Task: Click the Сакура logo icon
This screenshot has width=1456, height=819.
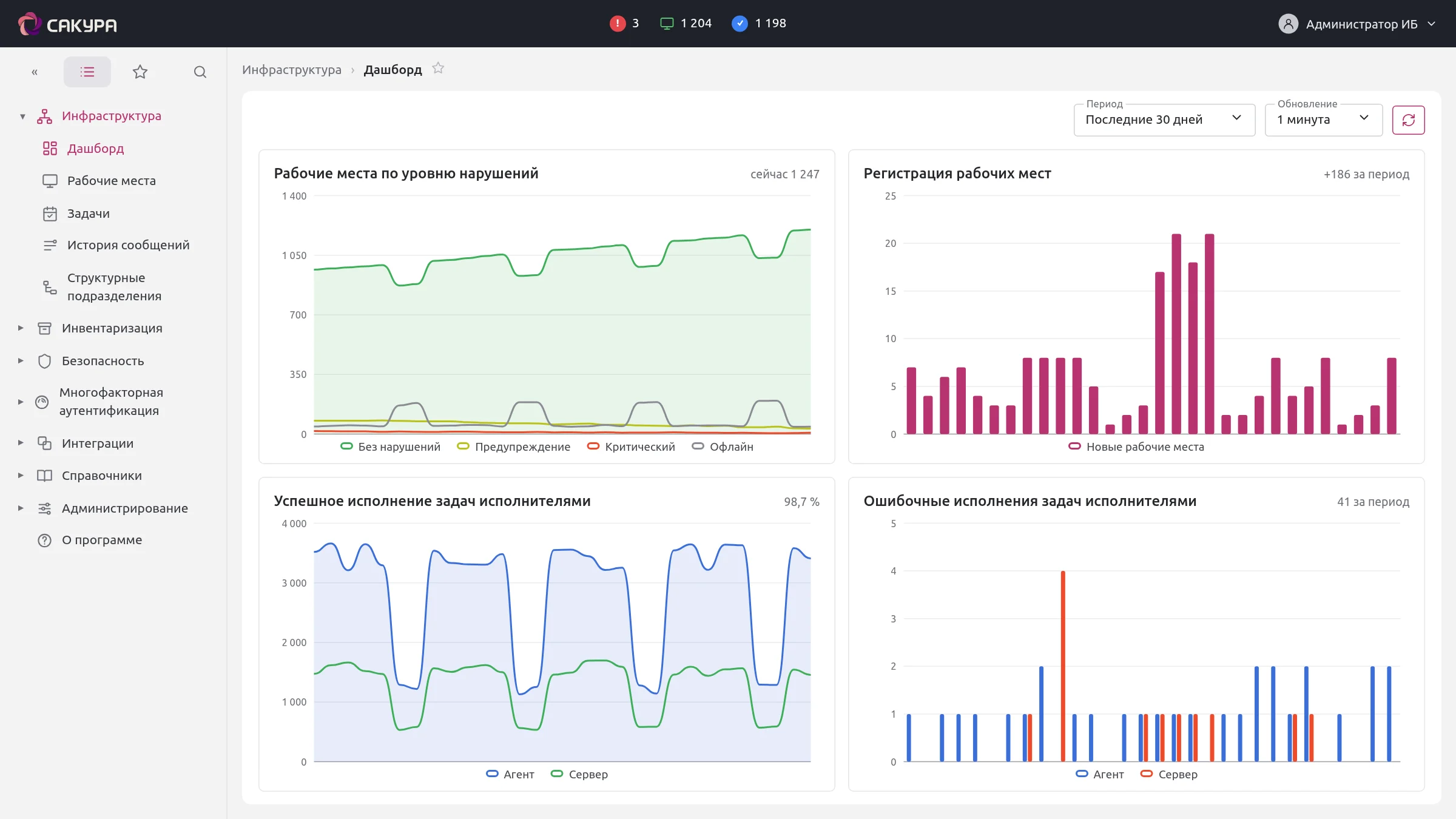Action: coord(29,24)
